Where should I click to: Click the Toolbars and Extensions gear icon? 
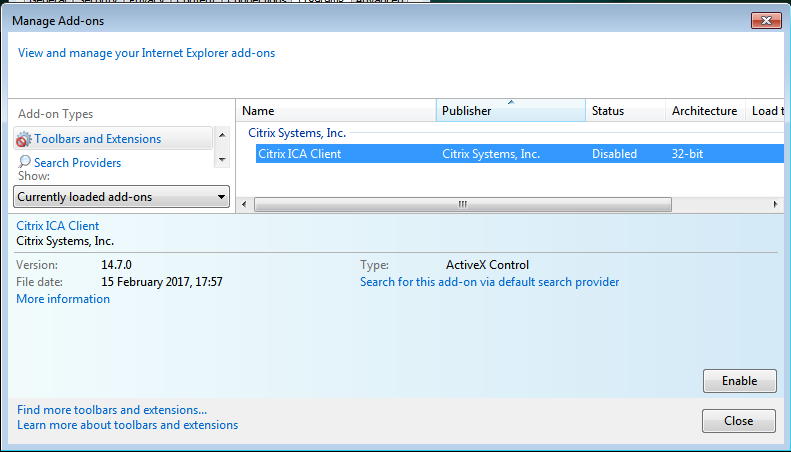[x=24, y=139]
